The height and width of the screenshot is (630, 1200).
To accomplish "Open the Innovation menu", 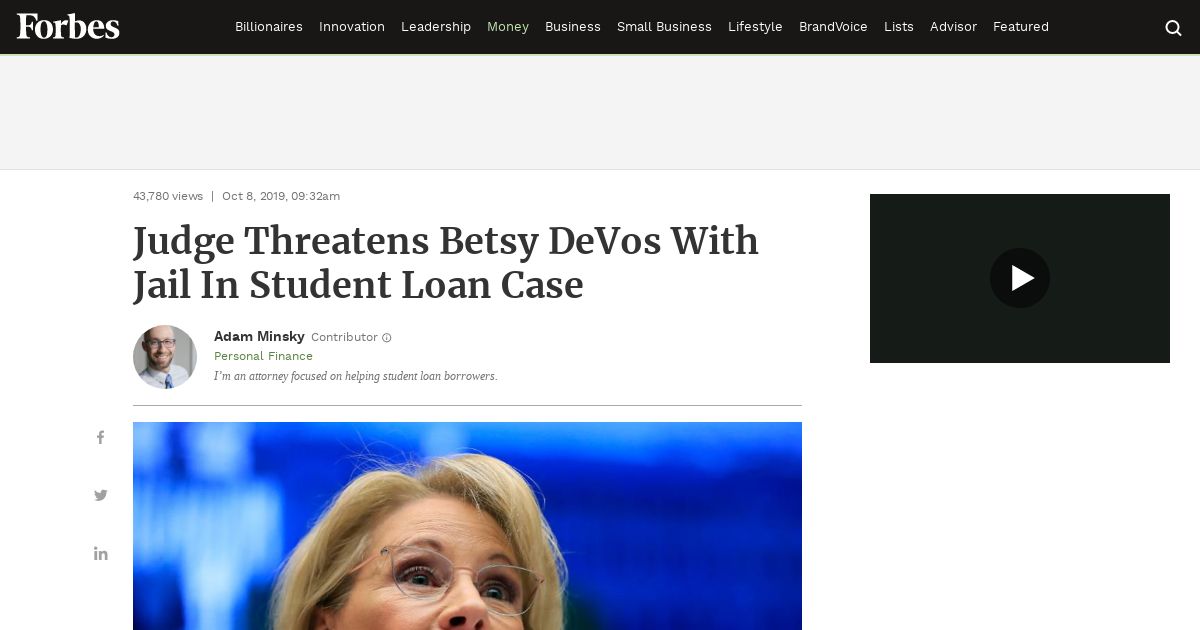I will tap(352, 27).
